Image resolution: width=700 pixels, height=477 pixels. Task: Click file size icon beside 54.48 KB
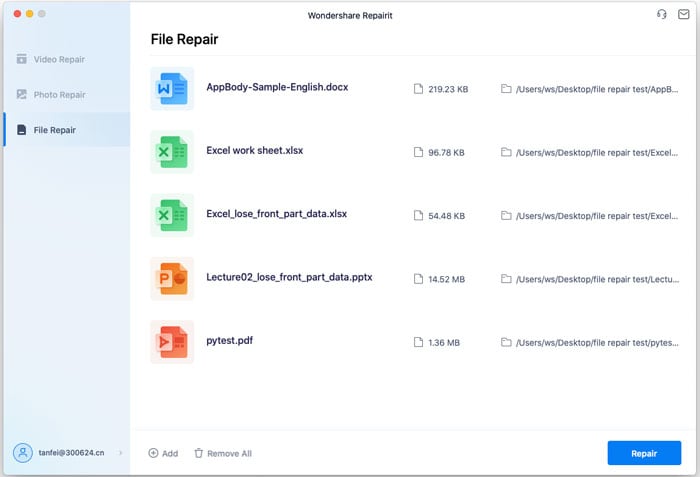[418, 216]
